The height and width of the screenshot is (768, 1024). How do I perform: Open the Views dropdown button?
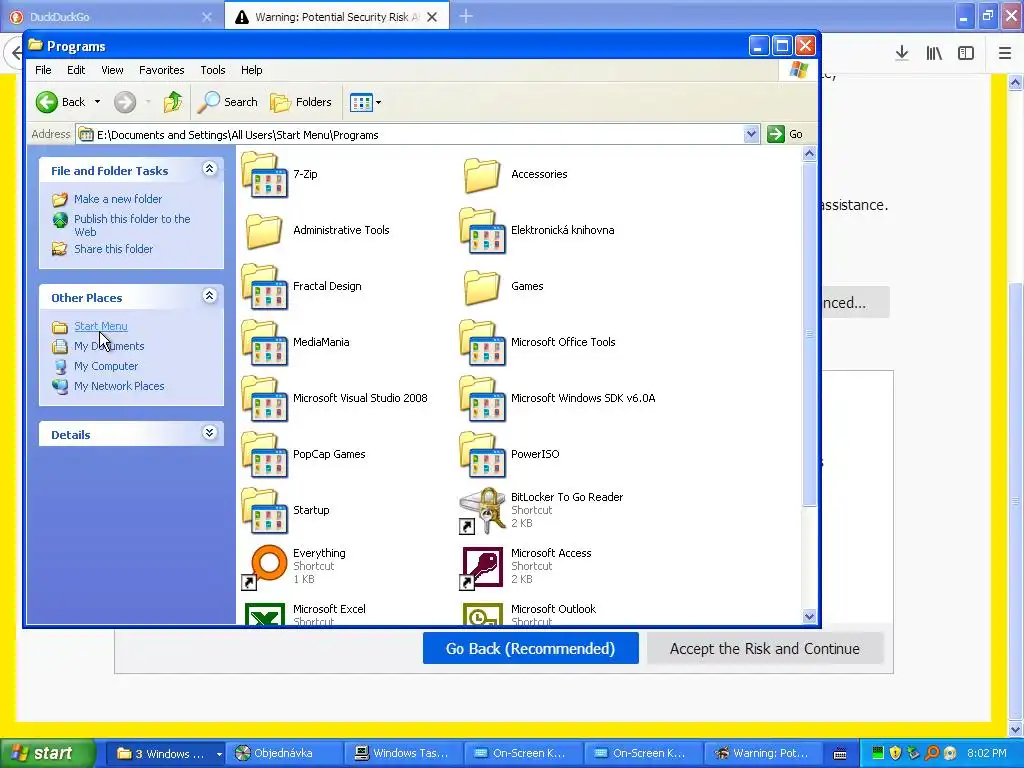pyautogui.click(x=365, y=103)
